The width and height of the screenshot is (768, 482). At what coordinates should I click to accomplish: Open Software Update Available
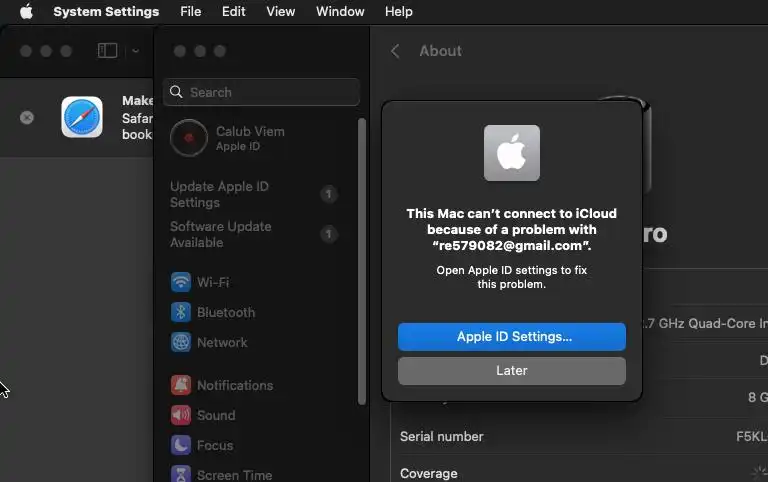(x=254, y=235)
